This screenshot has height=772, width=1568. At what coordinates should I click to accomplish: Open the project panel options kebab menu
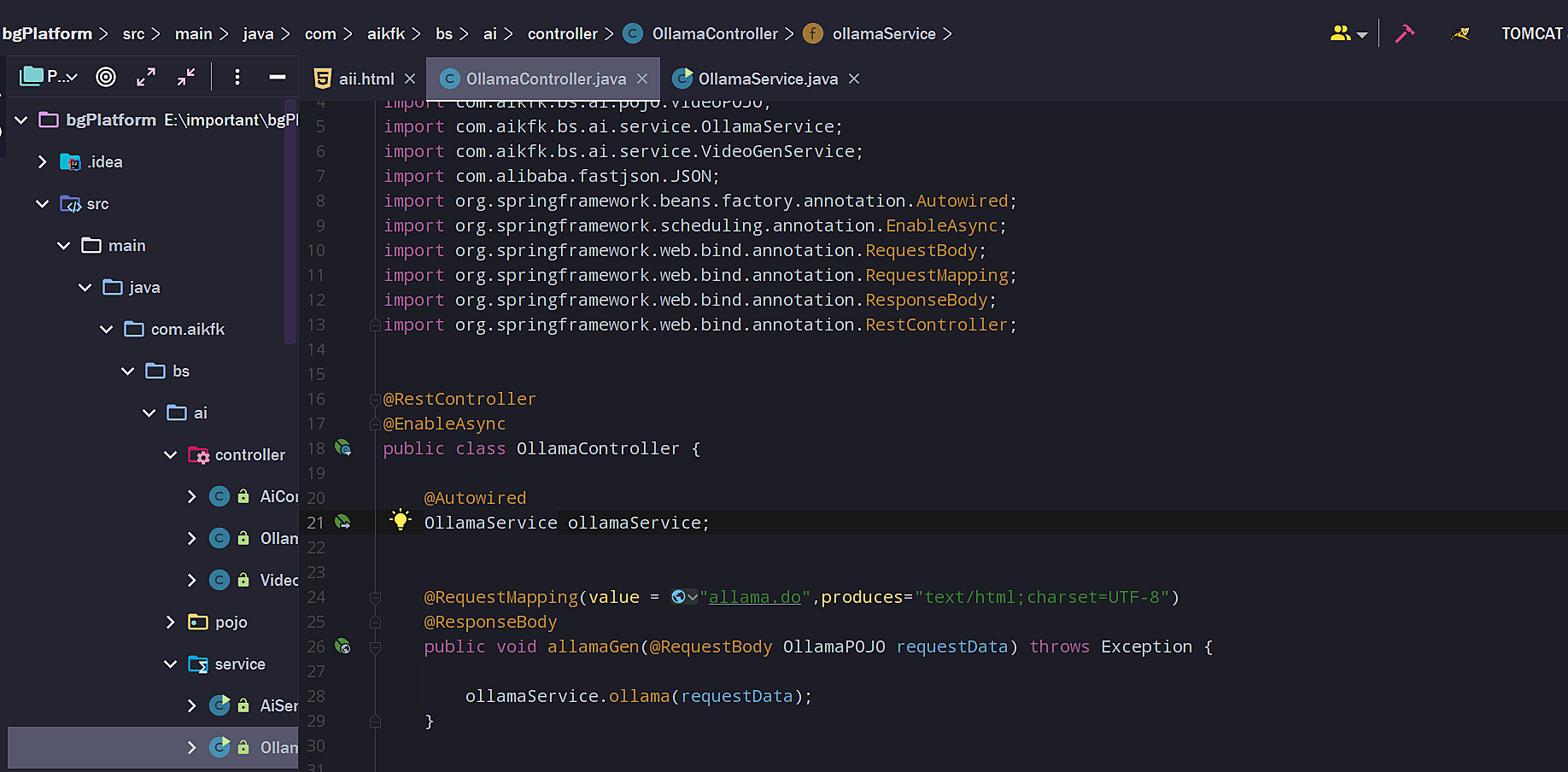(x=237, y=77)
